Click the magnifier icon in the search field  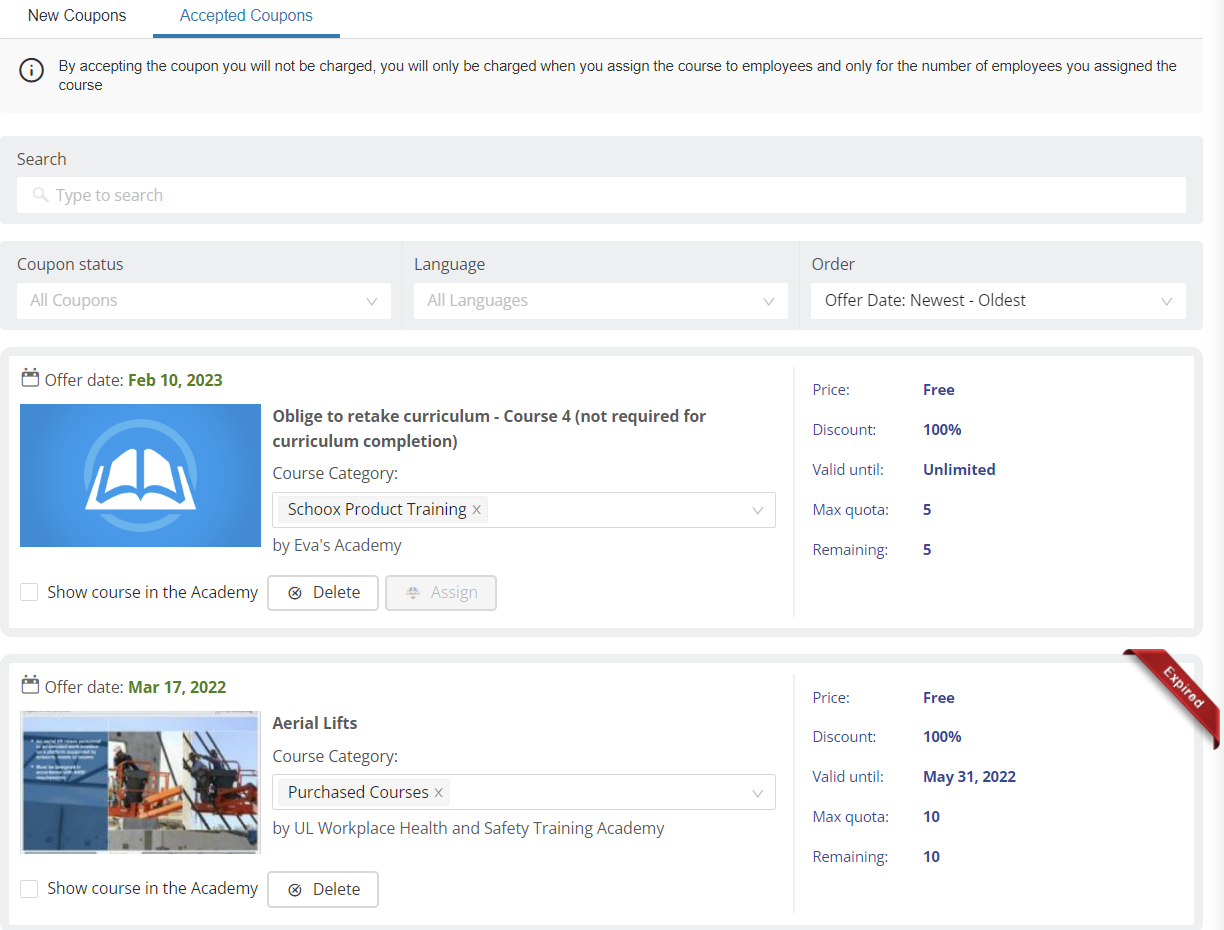[40, 195]
